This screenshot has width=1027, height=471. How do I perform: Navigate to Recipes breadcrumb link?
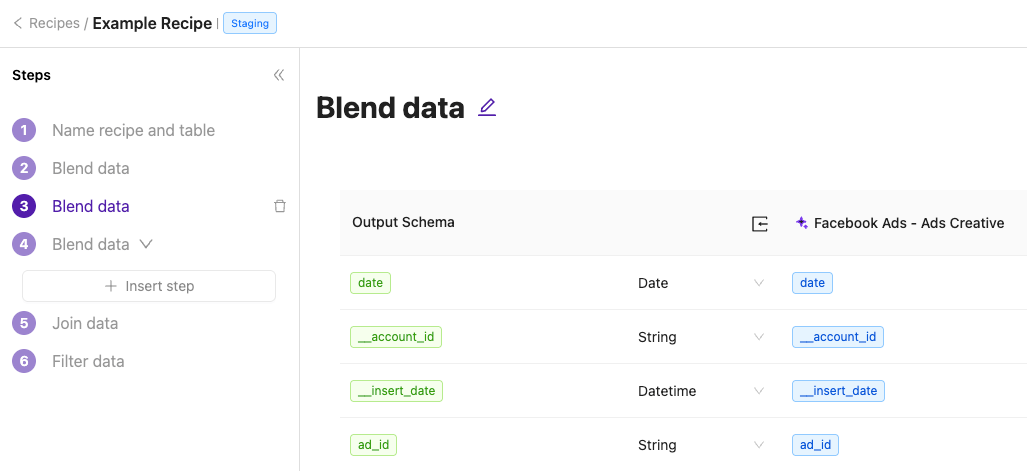[x=54, y=23]
